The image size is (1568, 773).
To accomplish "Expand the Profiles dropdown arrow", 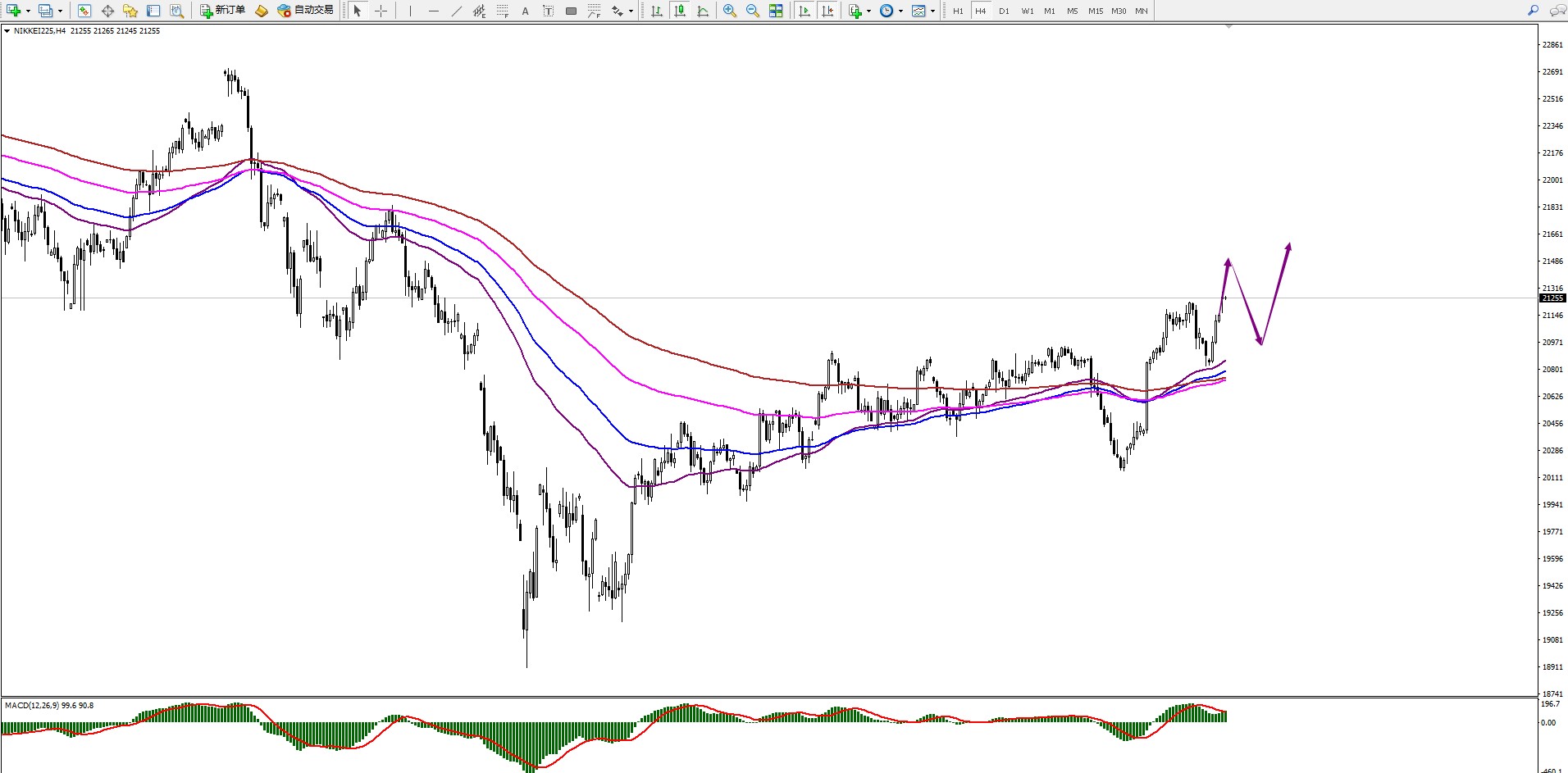I will [60, 11].
